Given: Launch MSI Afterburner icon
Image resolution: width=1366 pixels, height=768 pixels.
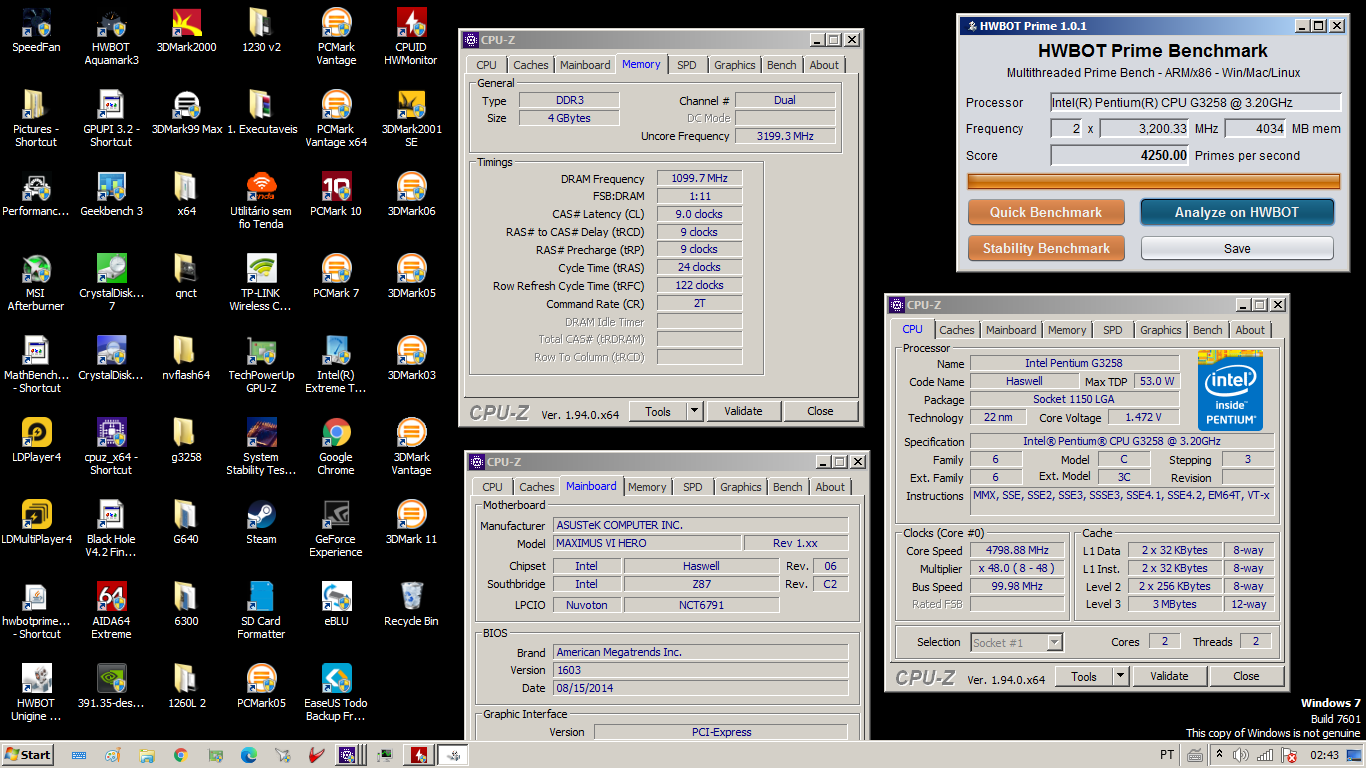Looking at the screenshot, I should (x=36, y=282).
